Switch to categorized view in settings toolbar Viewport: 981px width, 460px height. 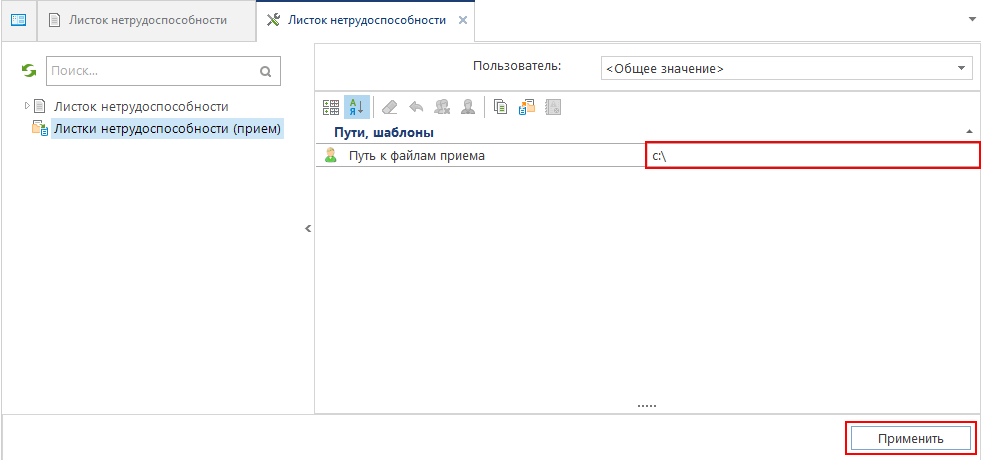(331, 107)
